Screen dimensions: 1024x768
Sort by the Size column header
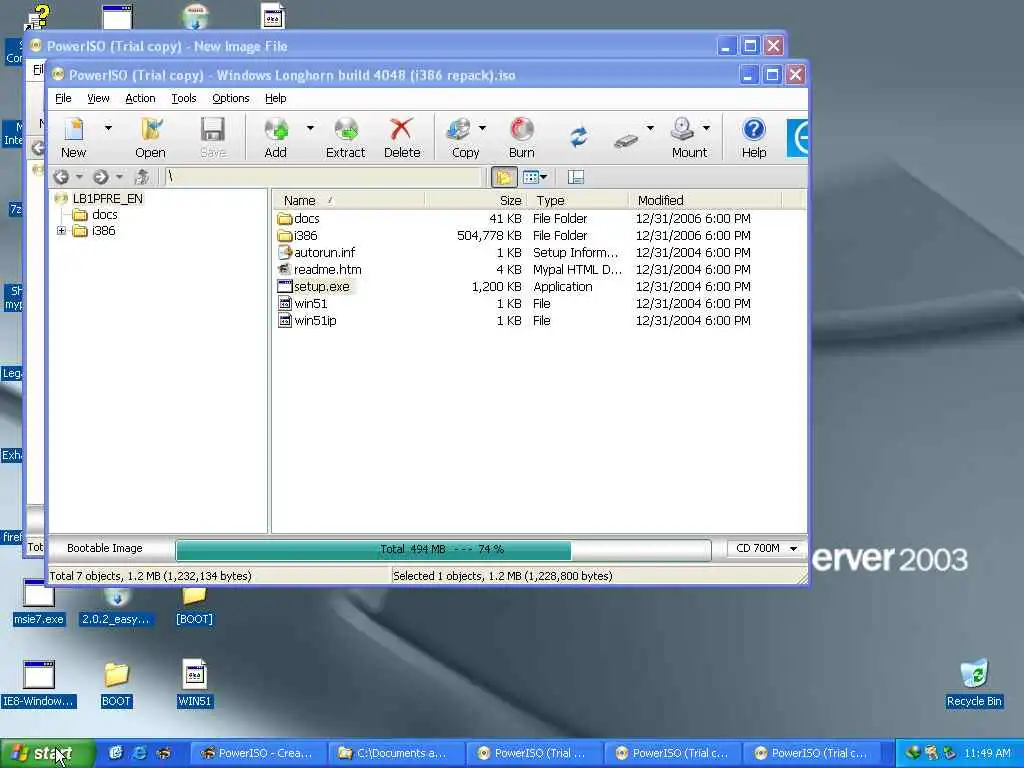tap(477, 200)
